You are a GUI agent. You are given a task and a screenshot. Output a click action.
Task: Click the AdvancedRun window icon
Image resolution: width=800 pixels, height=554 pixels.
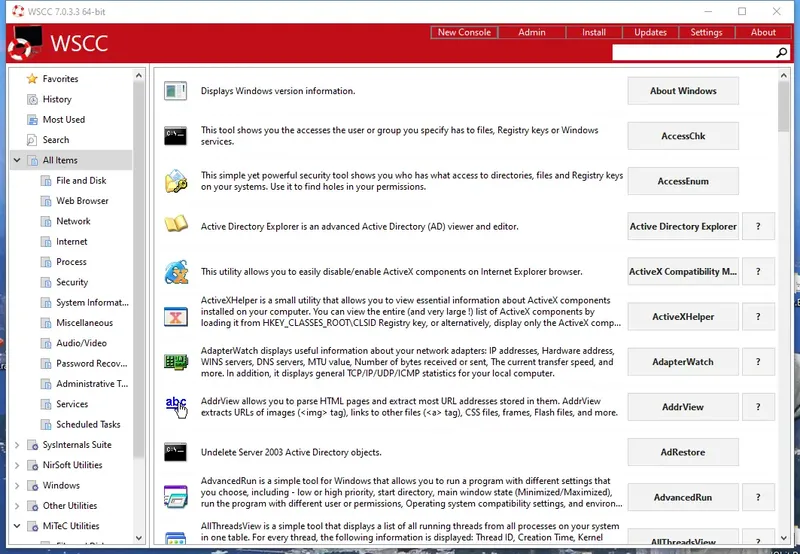coord(176,497)
